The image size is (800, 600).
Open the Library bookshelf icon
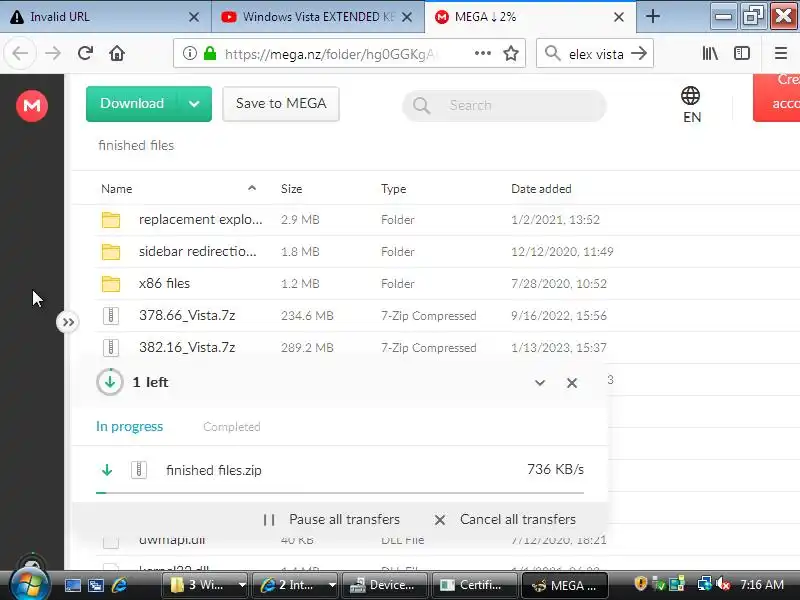[710, 53]
